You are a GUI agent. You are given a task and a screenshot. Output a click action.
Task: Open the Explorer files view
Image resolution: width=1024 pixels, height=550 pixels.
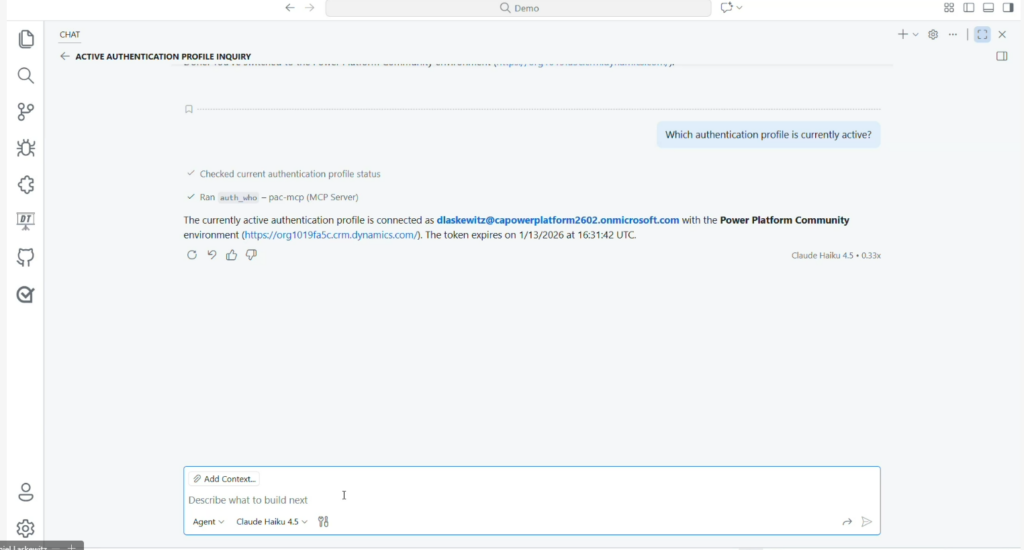point(25,39)
